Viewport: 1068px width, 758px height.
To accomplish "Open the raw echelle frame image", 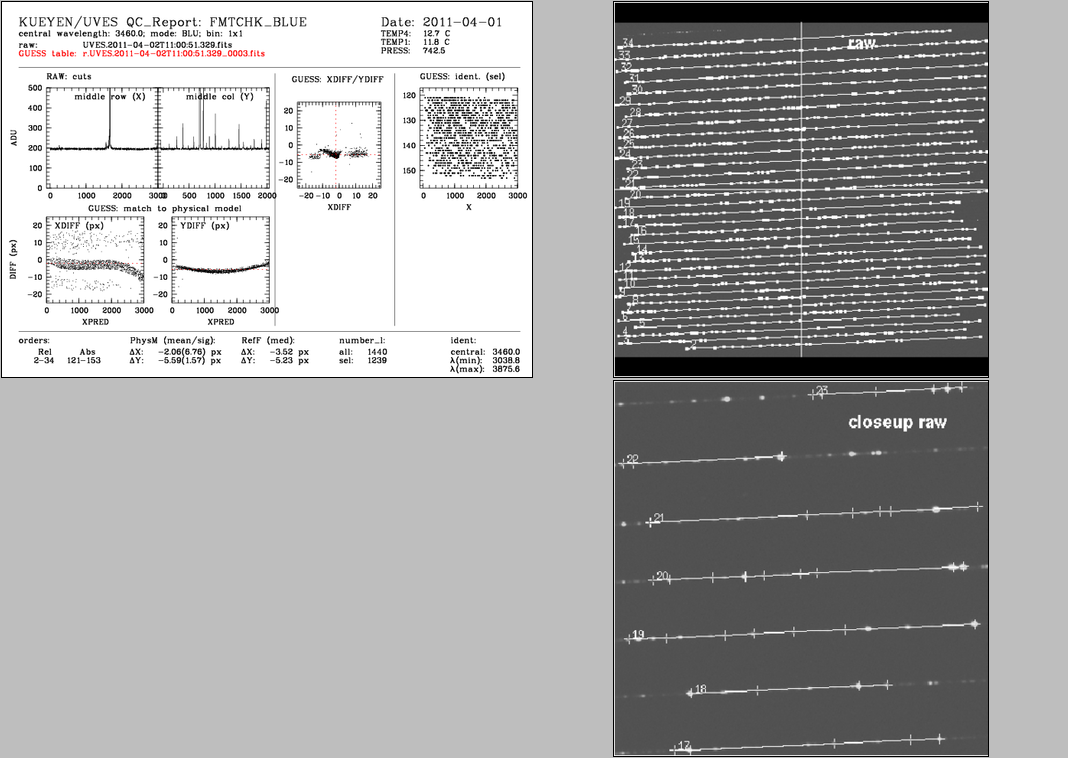I will click(800, 189).
